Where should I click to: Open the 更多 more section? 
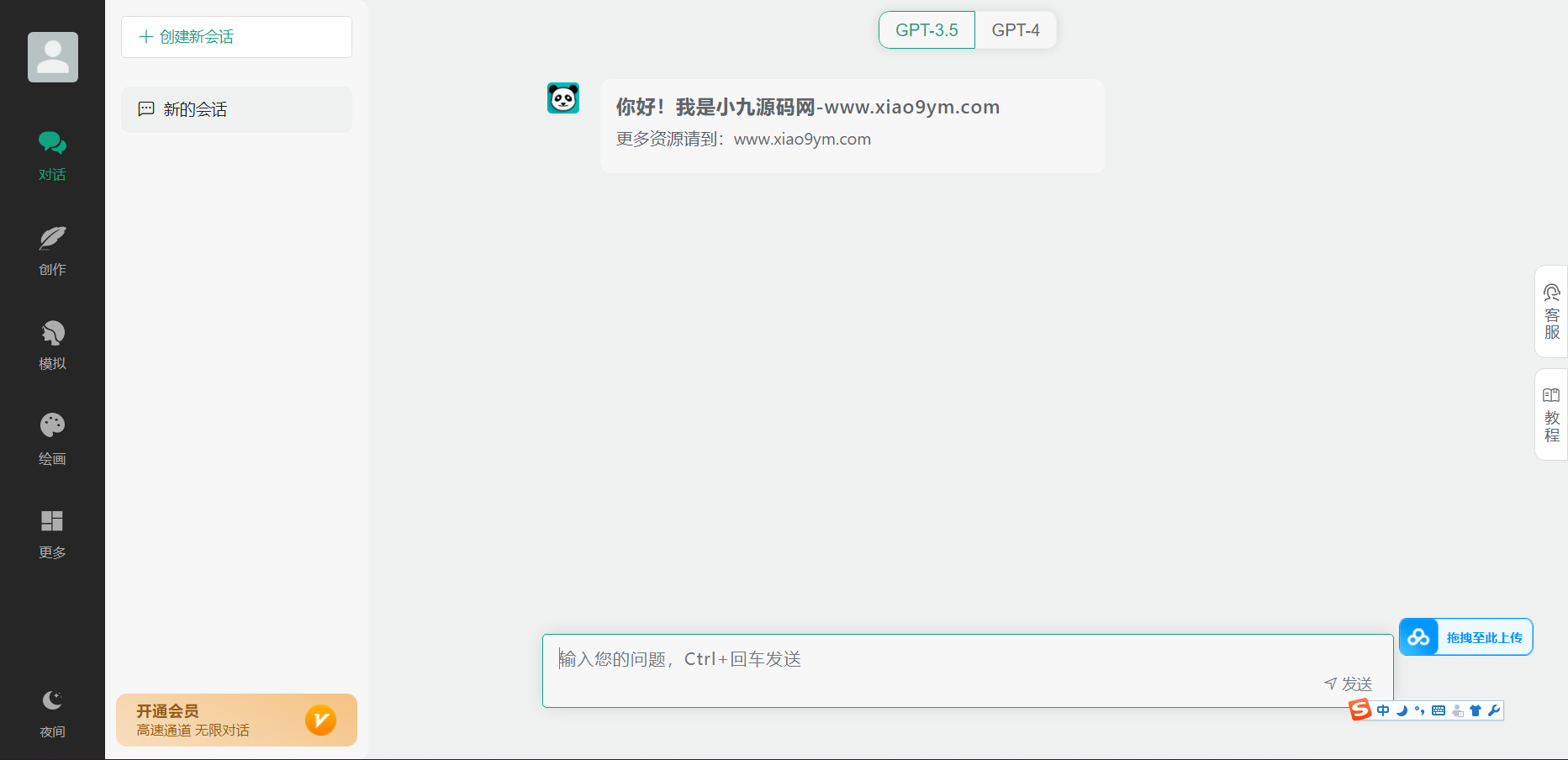52,535
